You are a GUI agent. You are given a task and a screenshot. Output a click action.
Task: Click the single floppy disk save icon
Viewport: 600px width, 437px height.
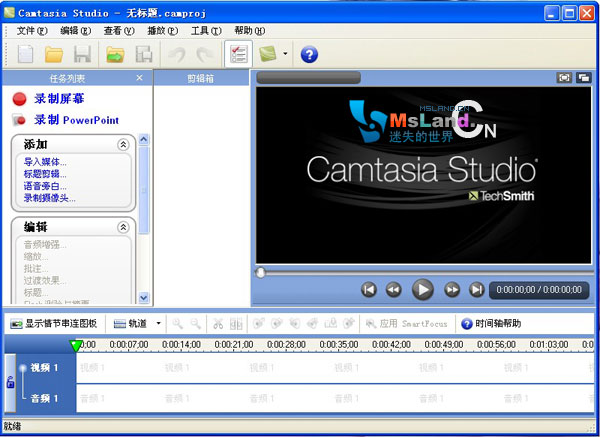82,54
